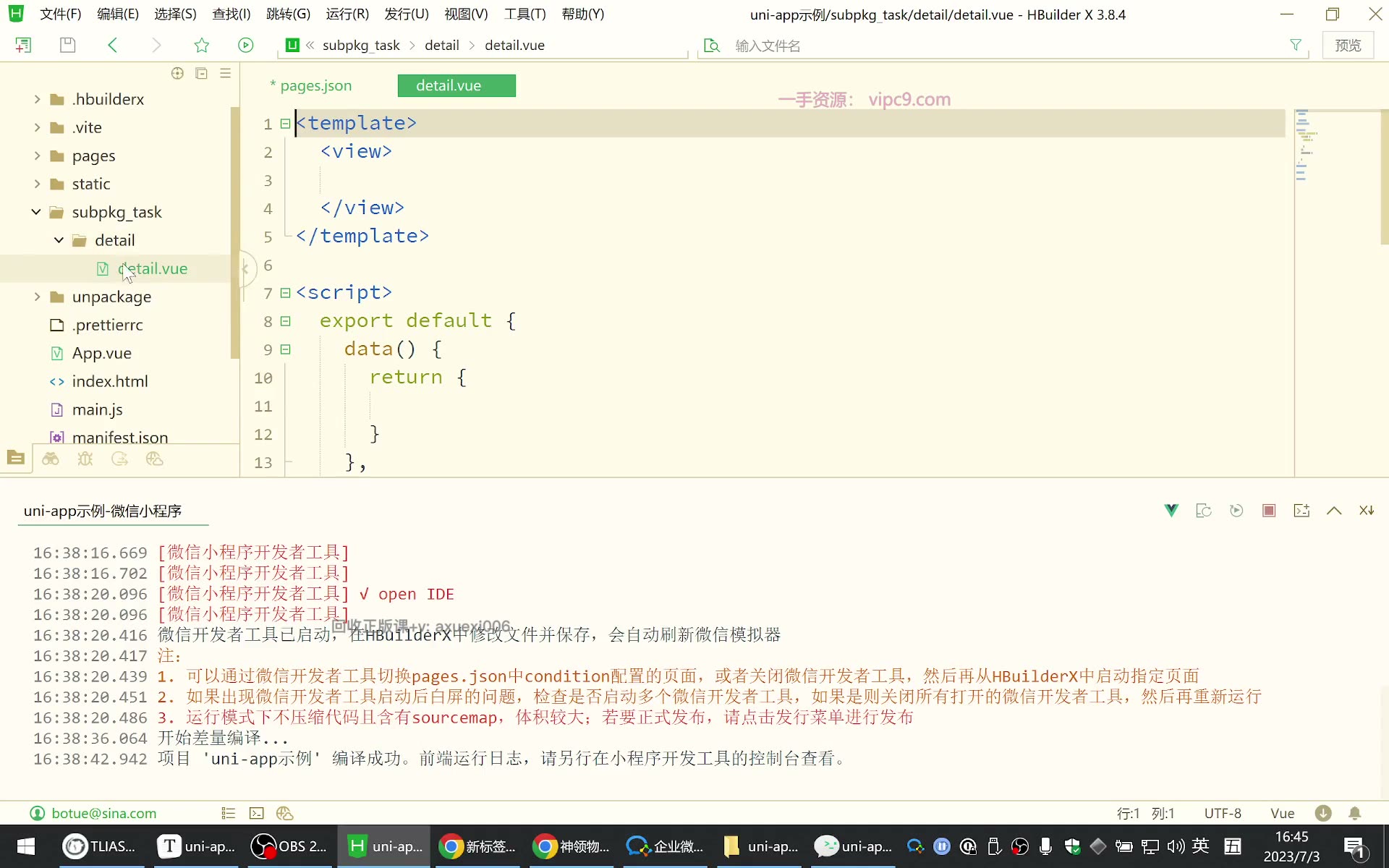Click the restart run icon in console

[x=1236, y=511]
